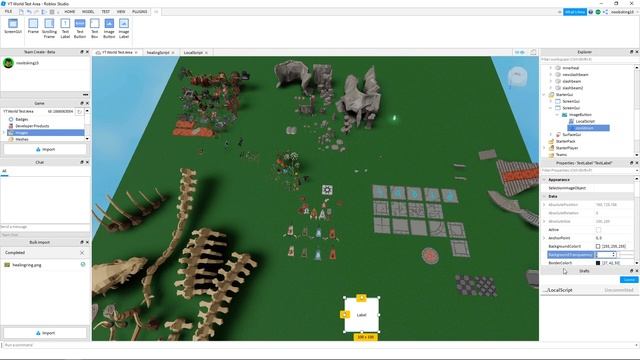The height and width of the screenshot is (360, 640).
Task: Switch to the PLUGINS ribbon tab
Action: (x=140, y=12)
